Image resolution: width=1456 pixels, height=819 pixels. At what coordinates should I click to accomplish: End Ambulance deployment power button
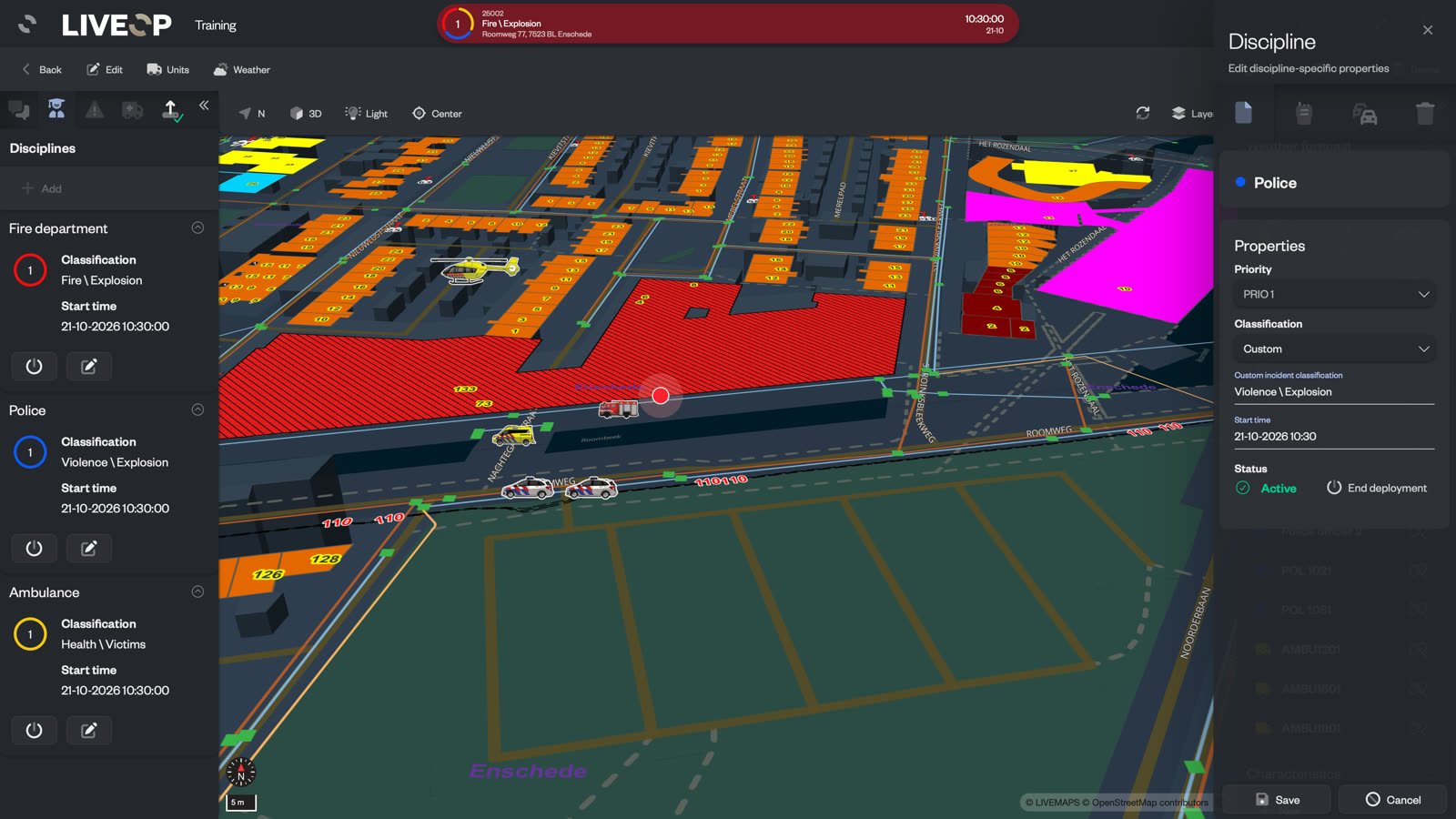[x=34, y=730]
